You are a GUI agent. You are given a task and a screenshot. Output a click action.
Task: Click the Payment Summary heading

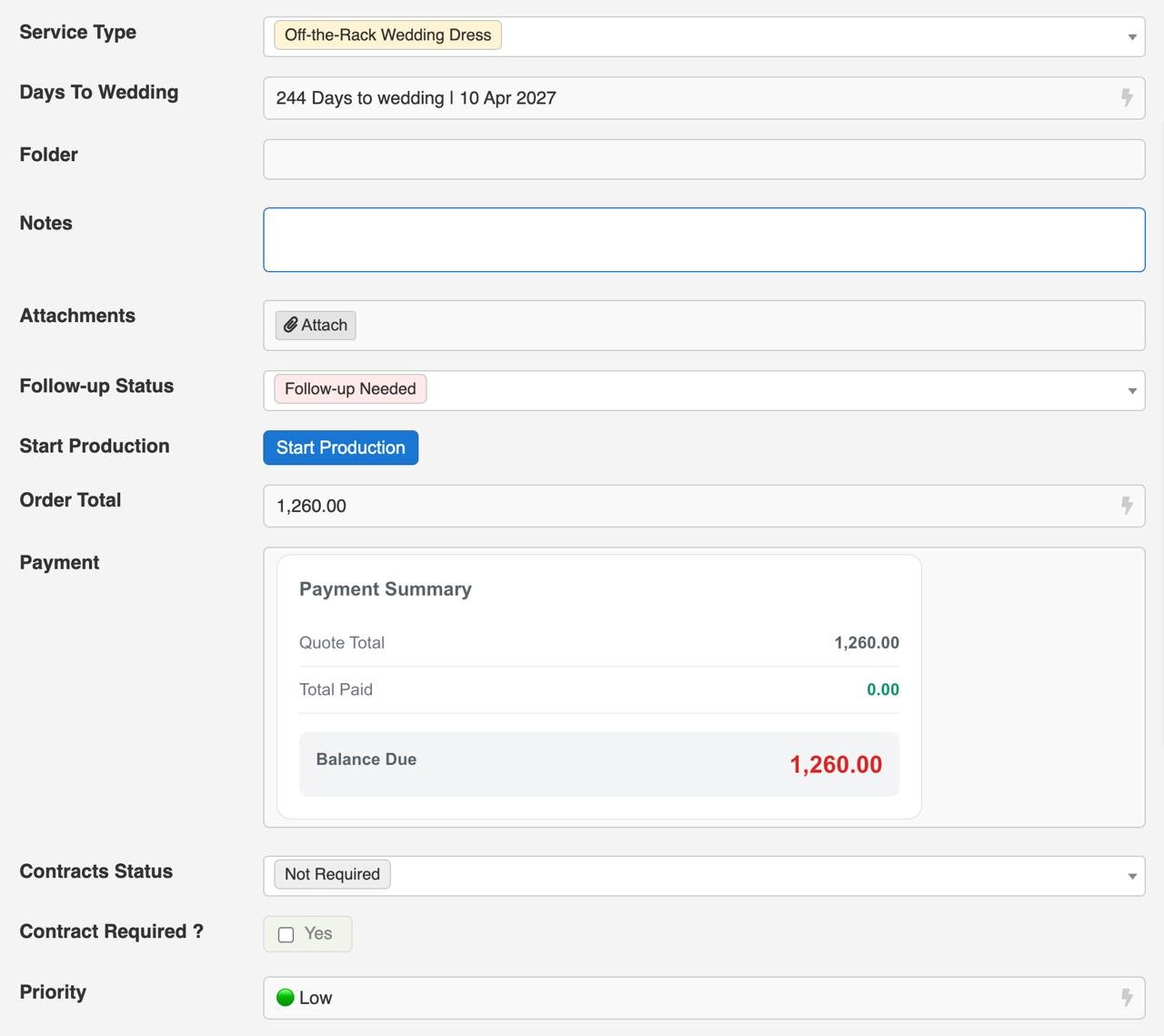point(386,588)
